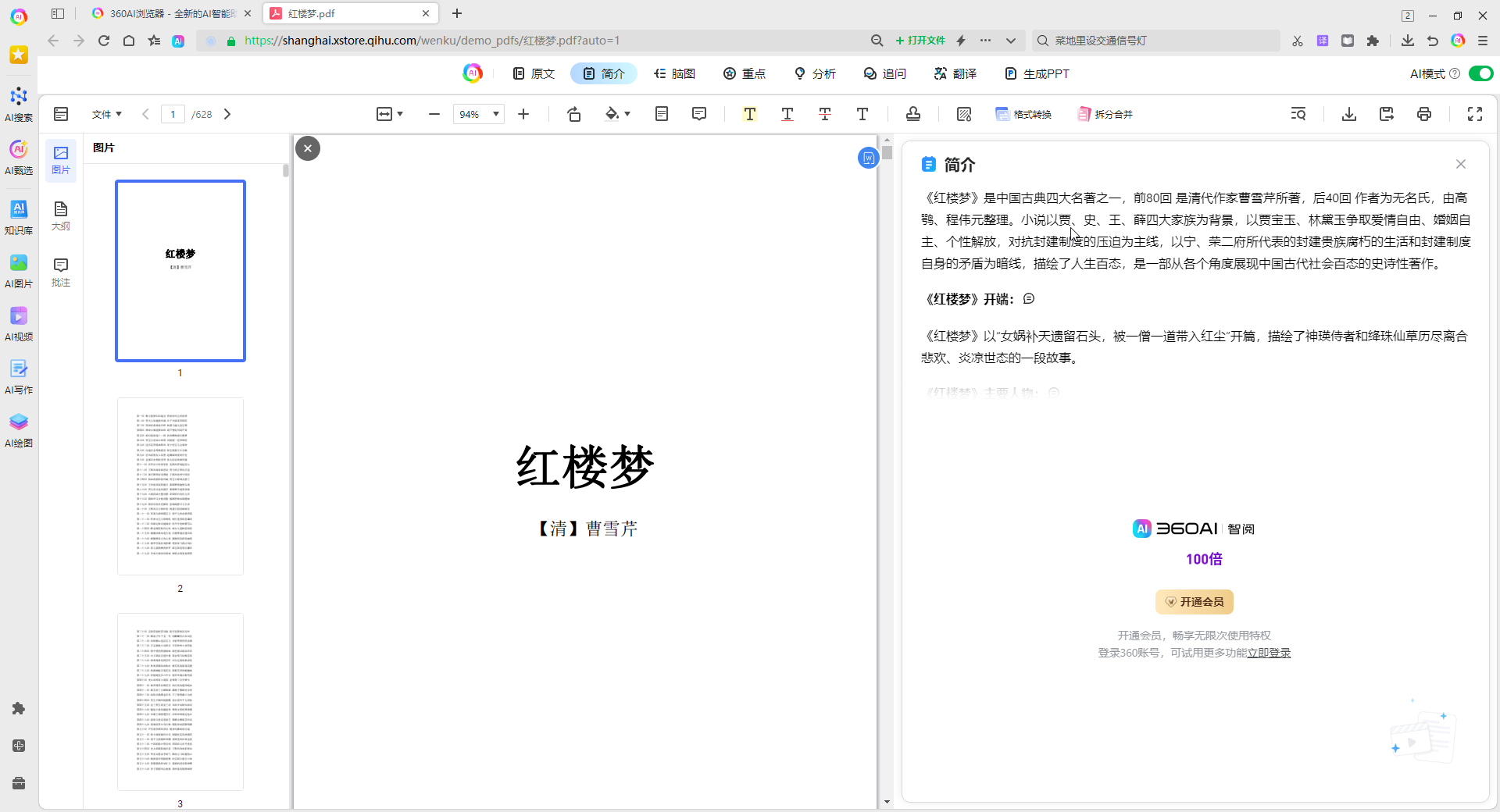The height and width of the screenshot is (812, 1500).
Task: Toggle the thumbnails sidebar visibility
Action: click(x=61, y=114)
